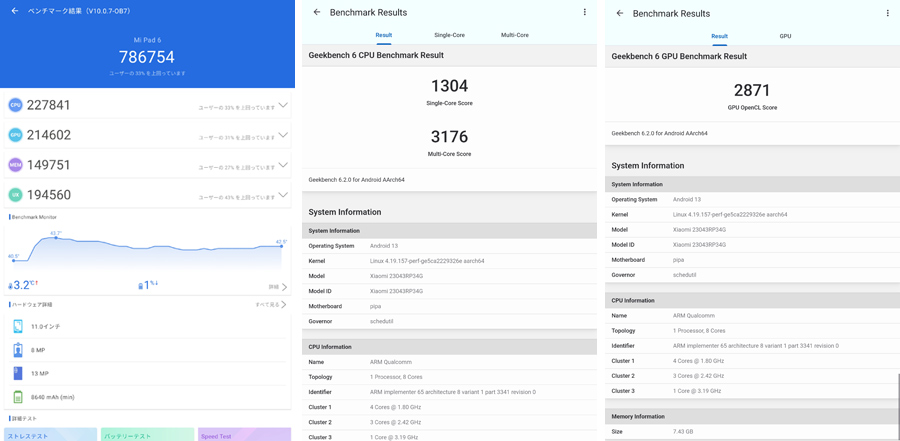Tap the MEM score badge icon
The height and width of the screenshot is (441, 900).
15,165
